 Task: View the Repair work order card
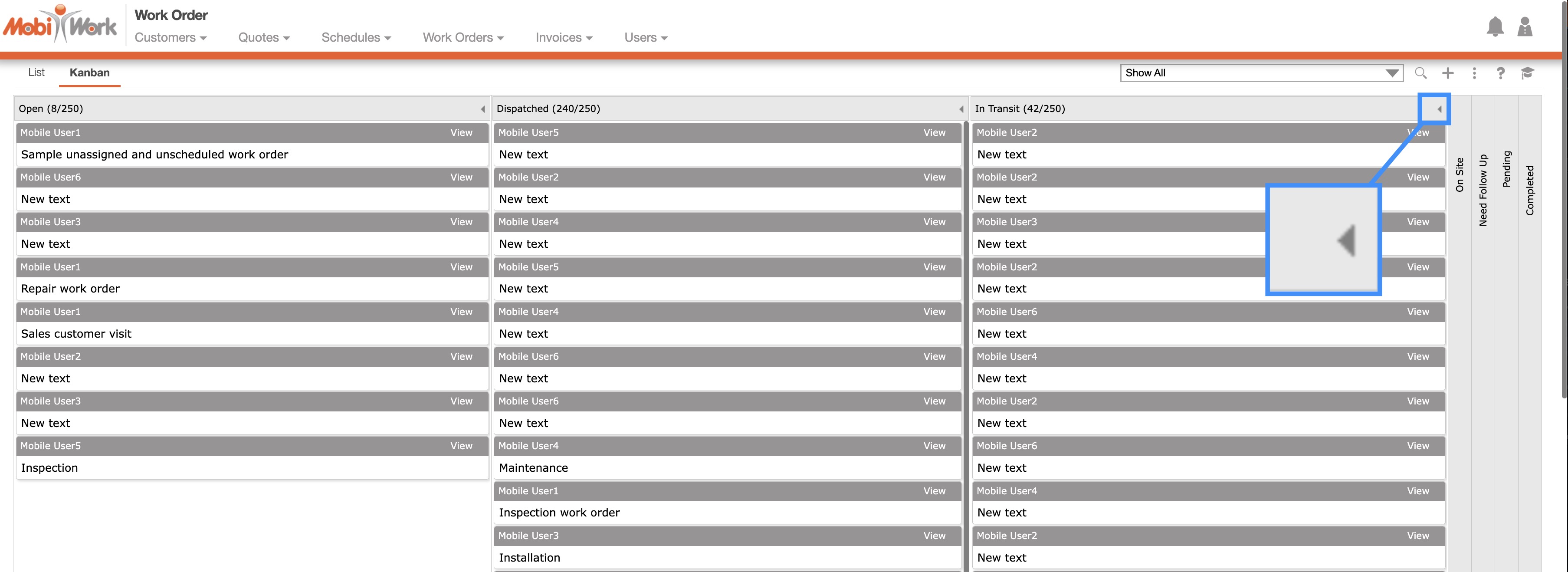(461, 267)
